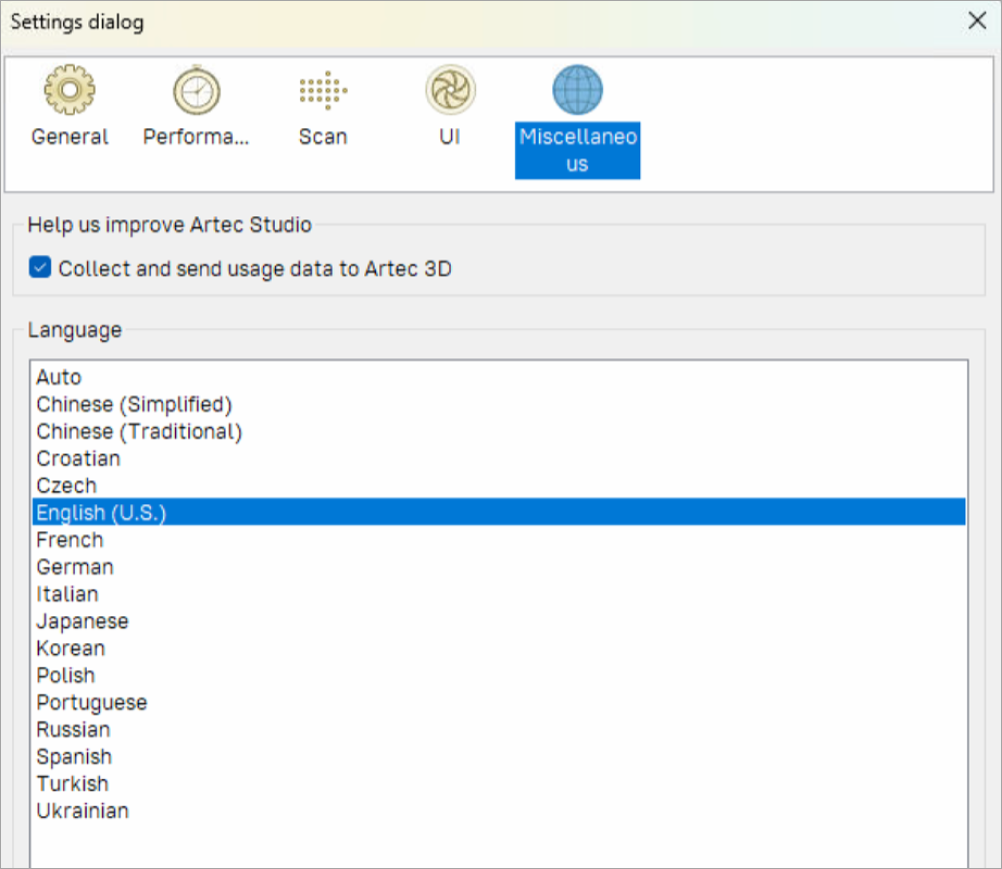
Task: Close the Settings dialog
Action: [977, 20]
